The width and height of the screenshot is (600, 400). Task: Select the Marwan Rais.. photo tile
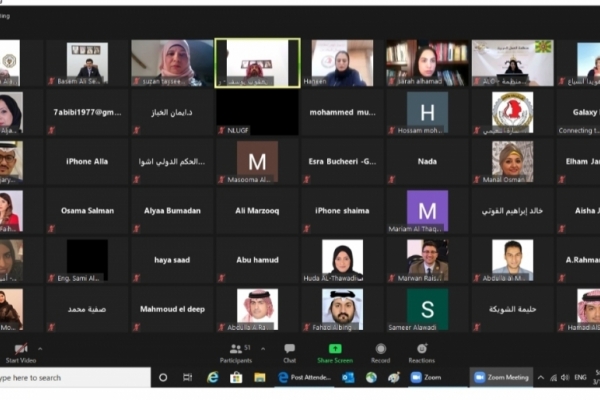[x=427, y=260]
